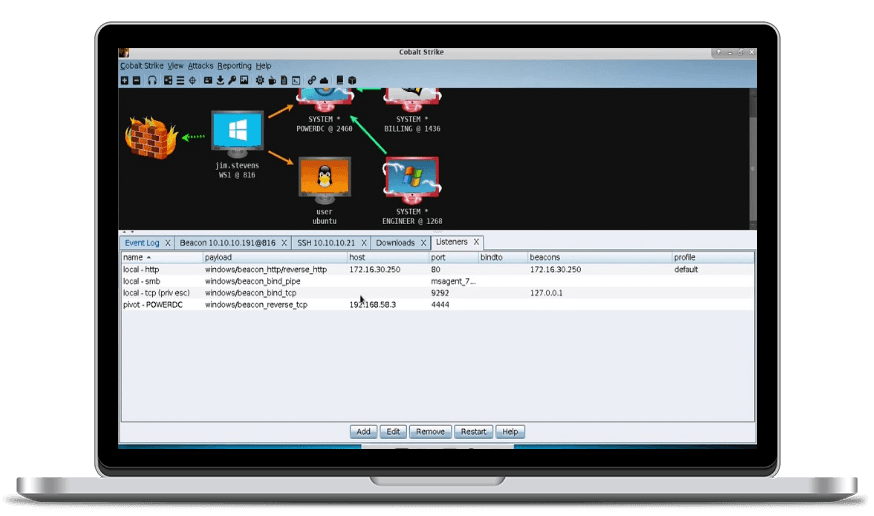
Task: Click the plus connect-to-team-server icon
Action: [x=125, y=80]
